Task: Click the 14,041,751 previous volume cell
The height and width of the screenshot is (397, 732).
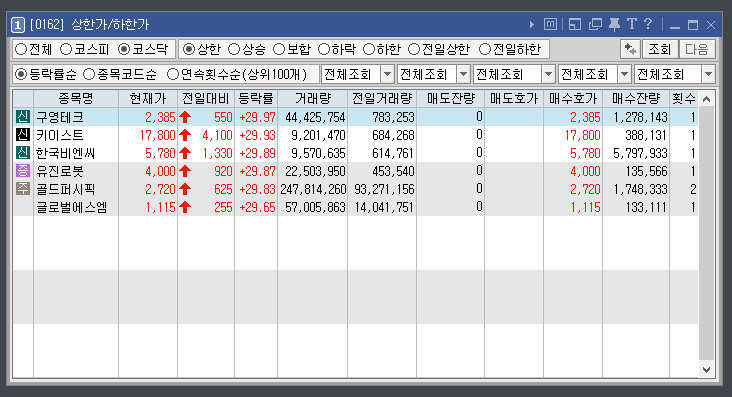Action: (x=384, y=207)
